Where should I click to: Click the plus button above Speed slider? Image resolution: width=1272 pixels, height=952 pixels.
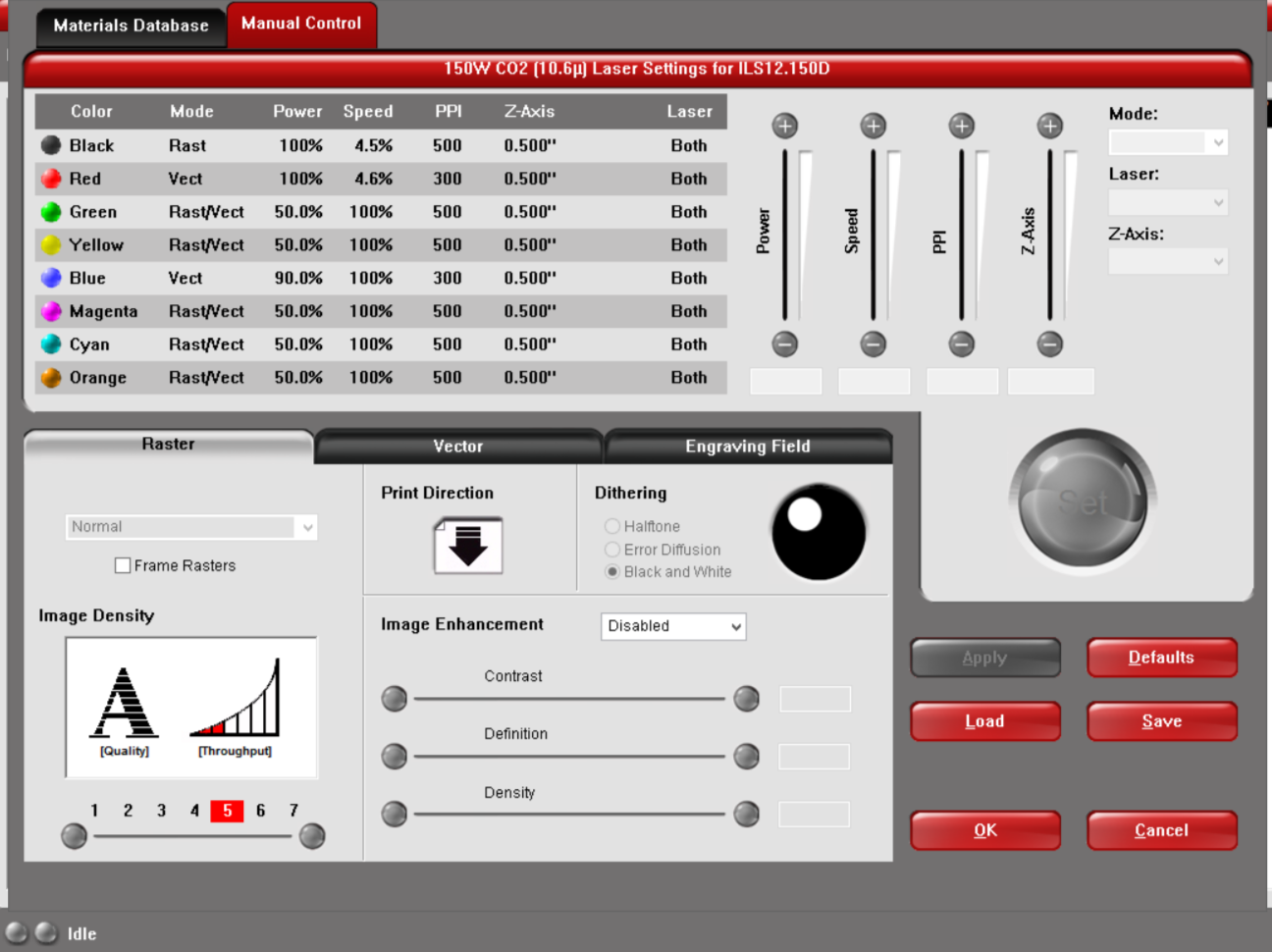[873, 126]
